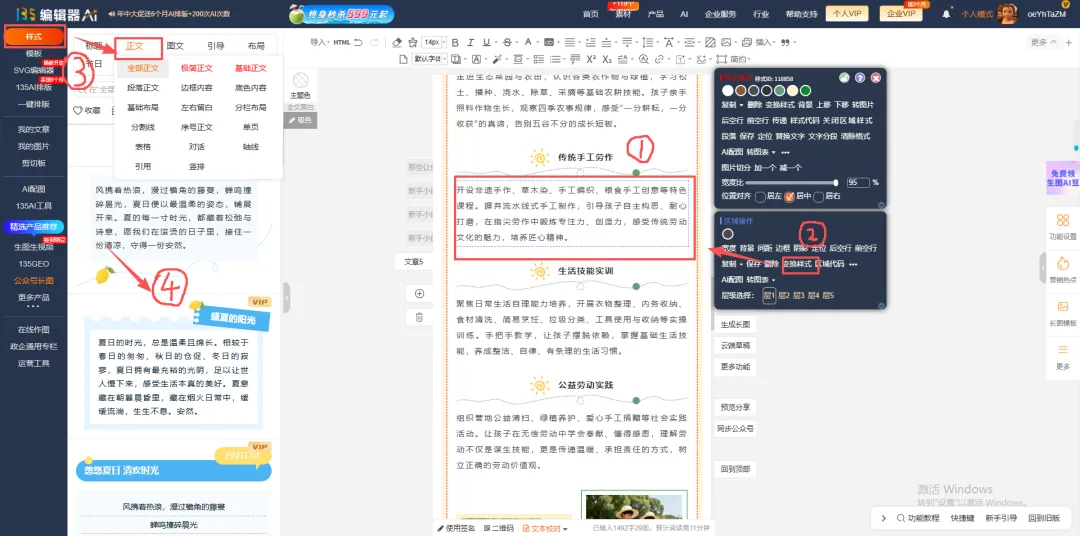The image size is (1080, 536).
Task: Click the 个人VIP button in header
Action: (847, 14)
